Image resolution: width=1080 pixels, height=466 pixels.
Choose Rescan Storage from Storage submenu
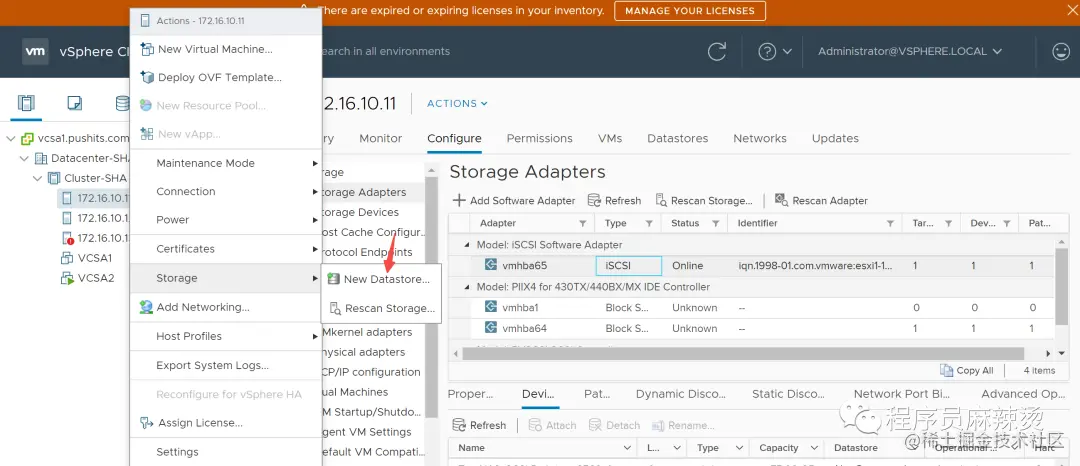coord(380,308)
